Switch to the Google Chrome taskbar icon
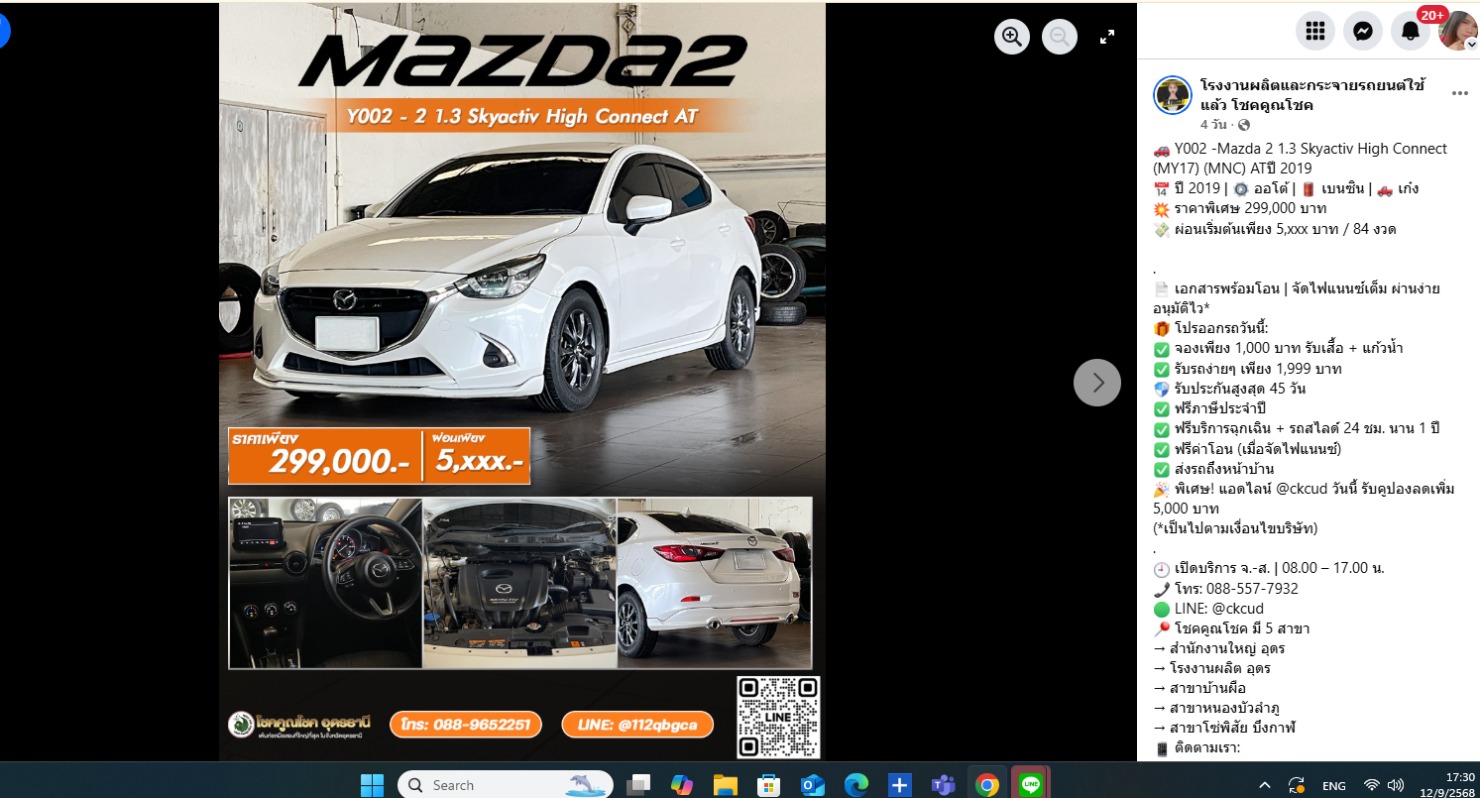This screenshot has width=1480, height=798. [987, 785]
